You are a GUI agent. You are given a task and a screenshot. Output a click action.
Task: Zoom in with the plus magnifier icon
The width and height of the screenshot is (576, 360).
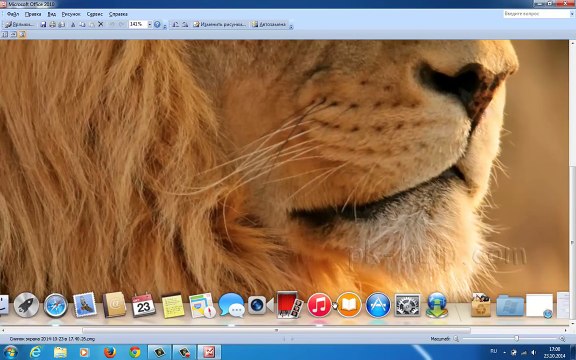[562, 339]
